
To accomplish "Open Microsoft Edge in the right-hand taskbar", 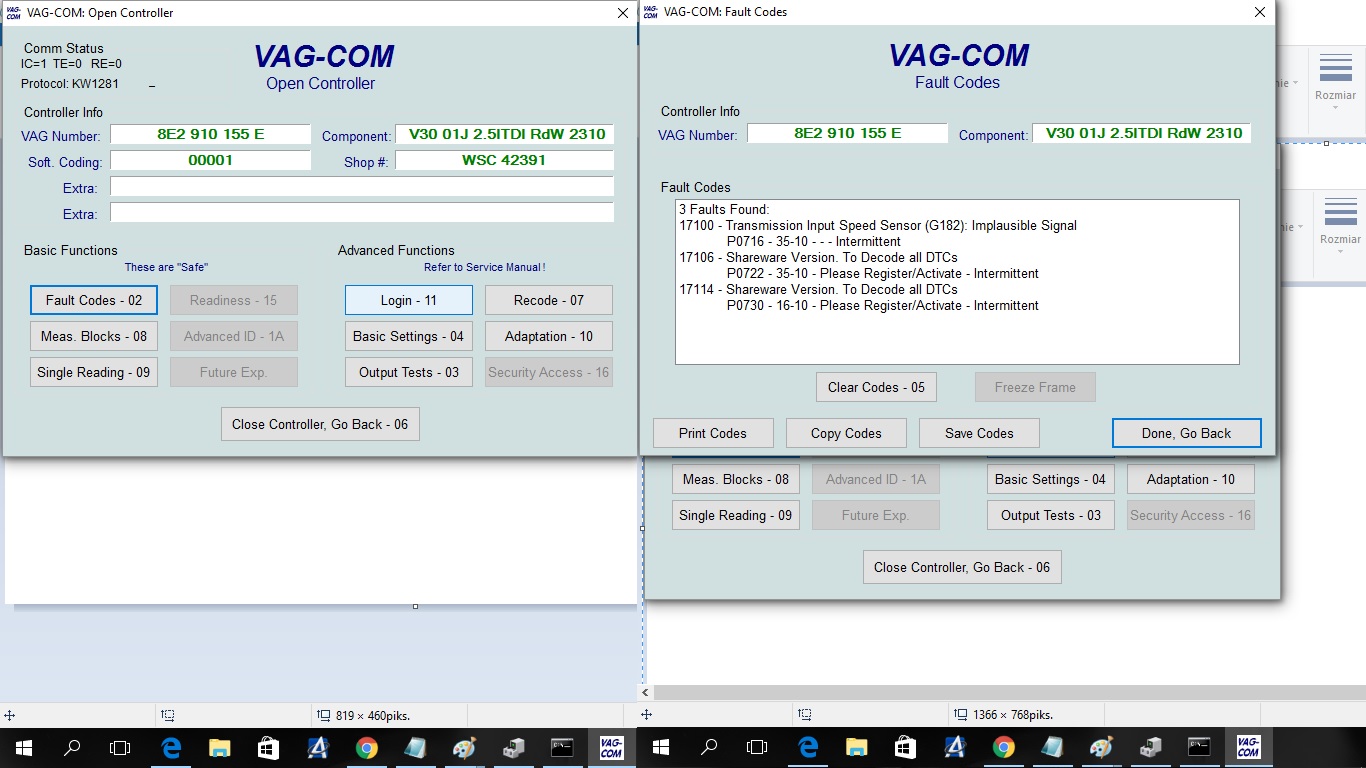I will coord(807,747).
